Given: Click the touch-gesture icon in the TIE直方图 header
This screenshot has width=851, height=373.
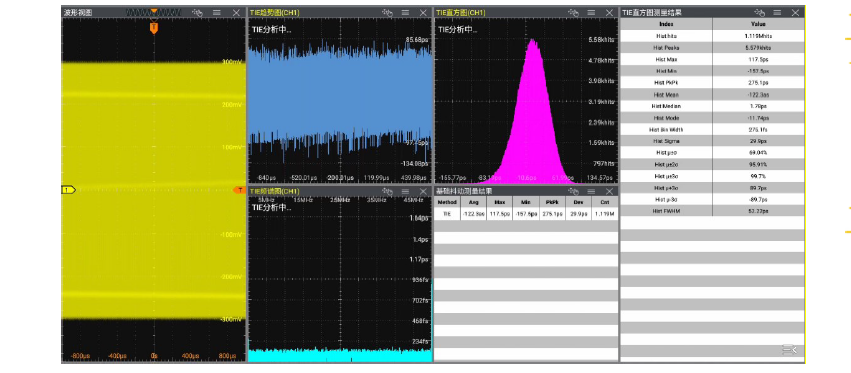Looking at the screenshot, I should [573, 12].
